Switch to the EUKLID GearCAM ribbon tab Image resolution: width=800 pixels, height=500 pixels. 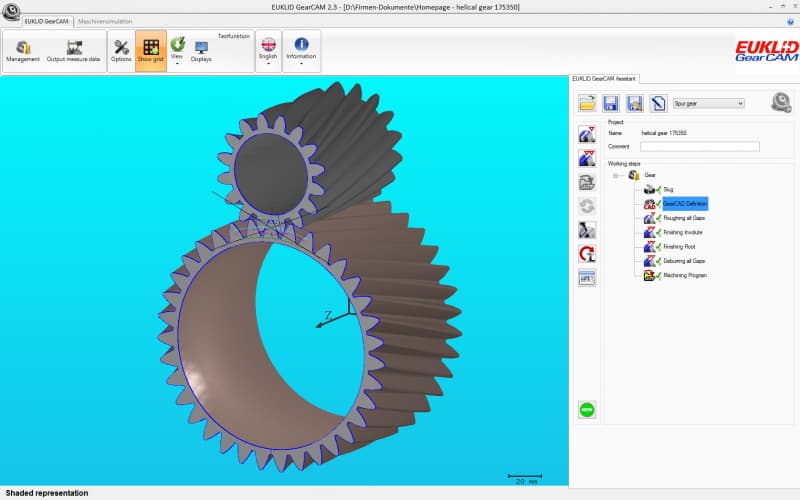(46, 21)
